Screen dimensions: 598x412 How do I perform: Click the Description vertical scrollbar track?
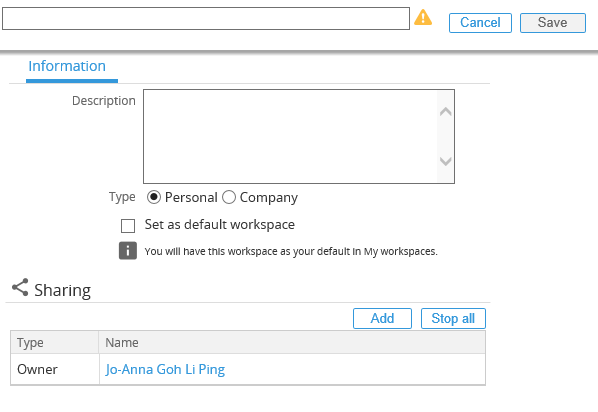[445, 137]
